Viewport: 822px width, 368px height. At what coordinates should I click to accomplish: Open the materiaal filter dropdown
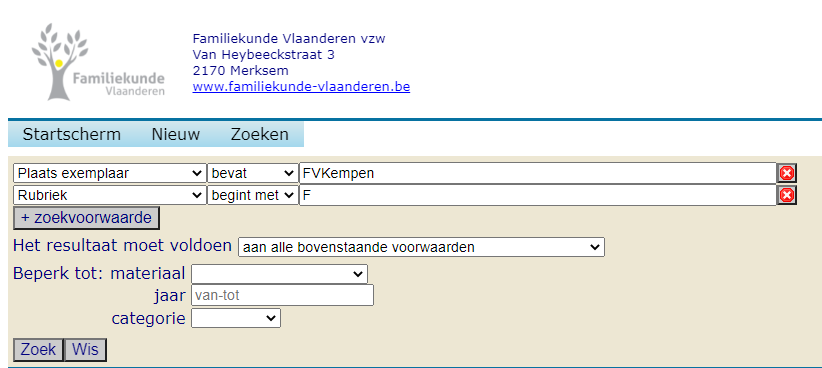click(x=279, y=274)
